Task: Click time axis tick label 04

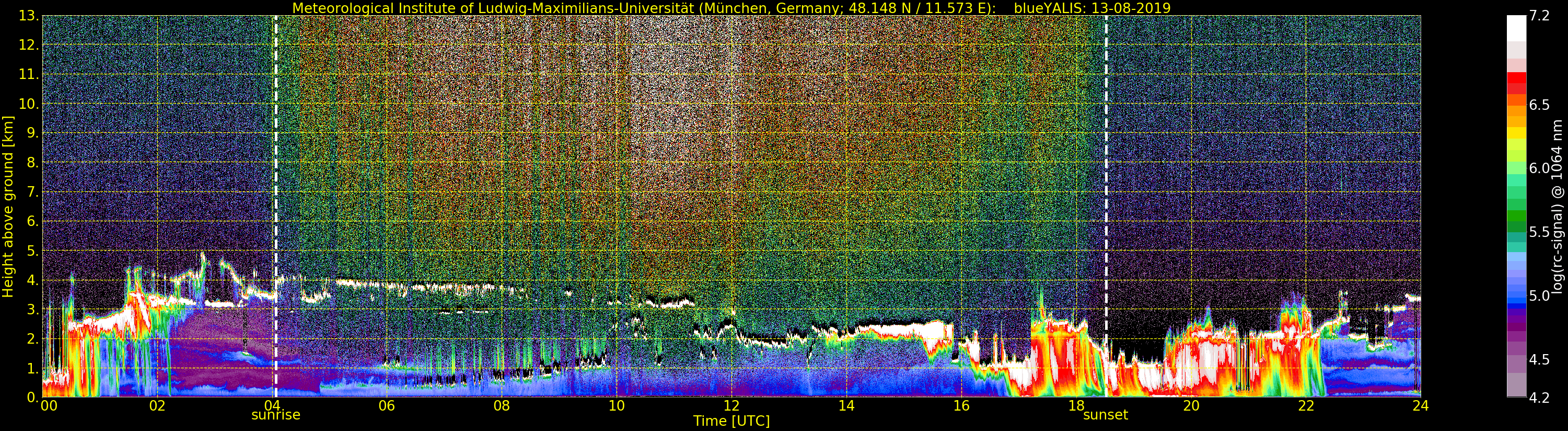Action: click(272, 406)
